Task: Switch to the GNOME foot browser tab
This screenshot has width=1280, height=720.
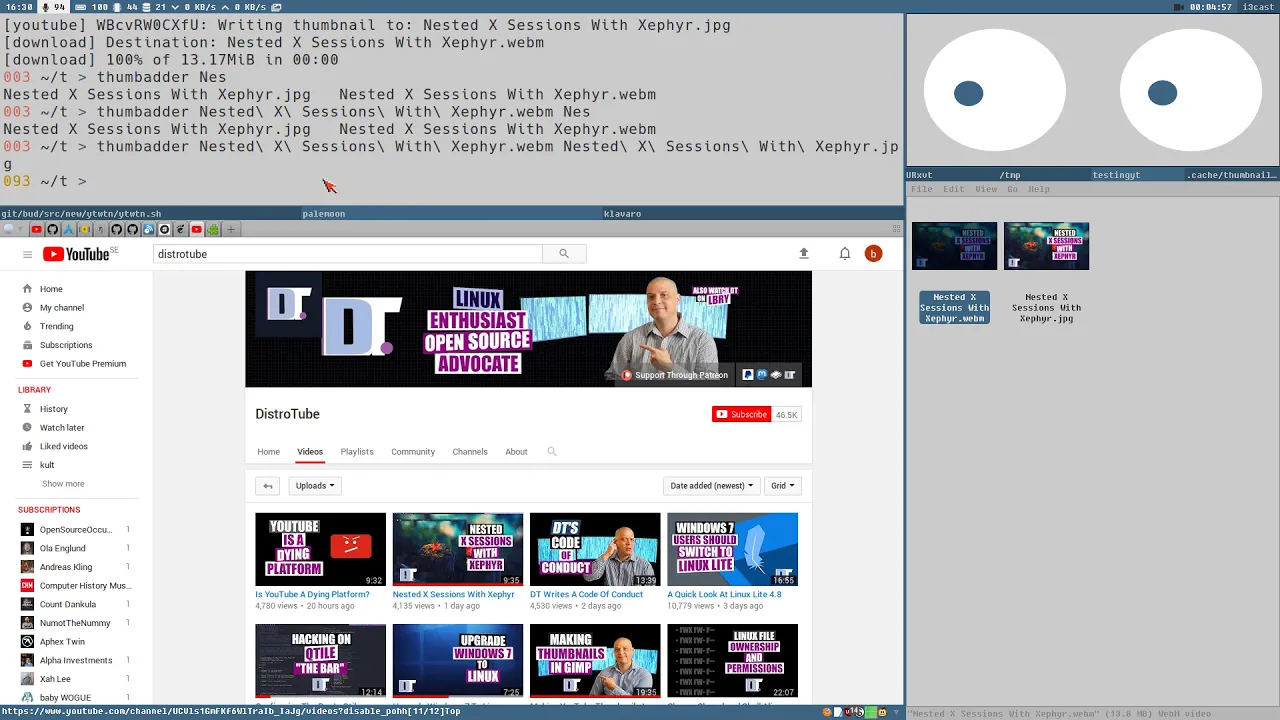Action: click(x=180, y=230)
